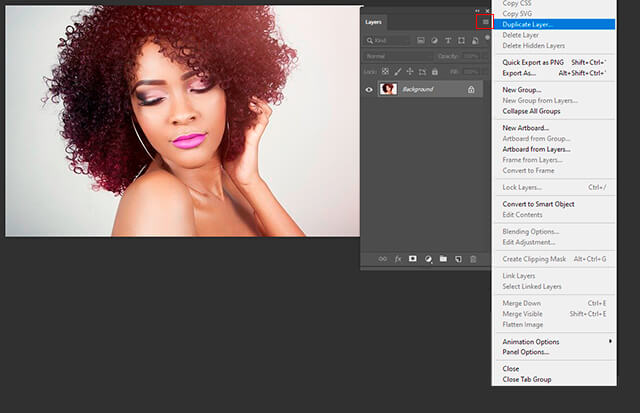Toggle adjustment layers filter icon
Screen dimensions: 640x413
click(434, 40)
